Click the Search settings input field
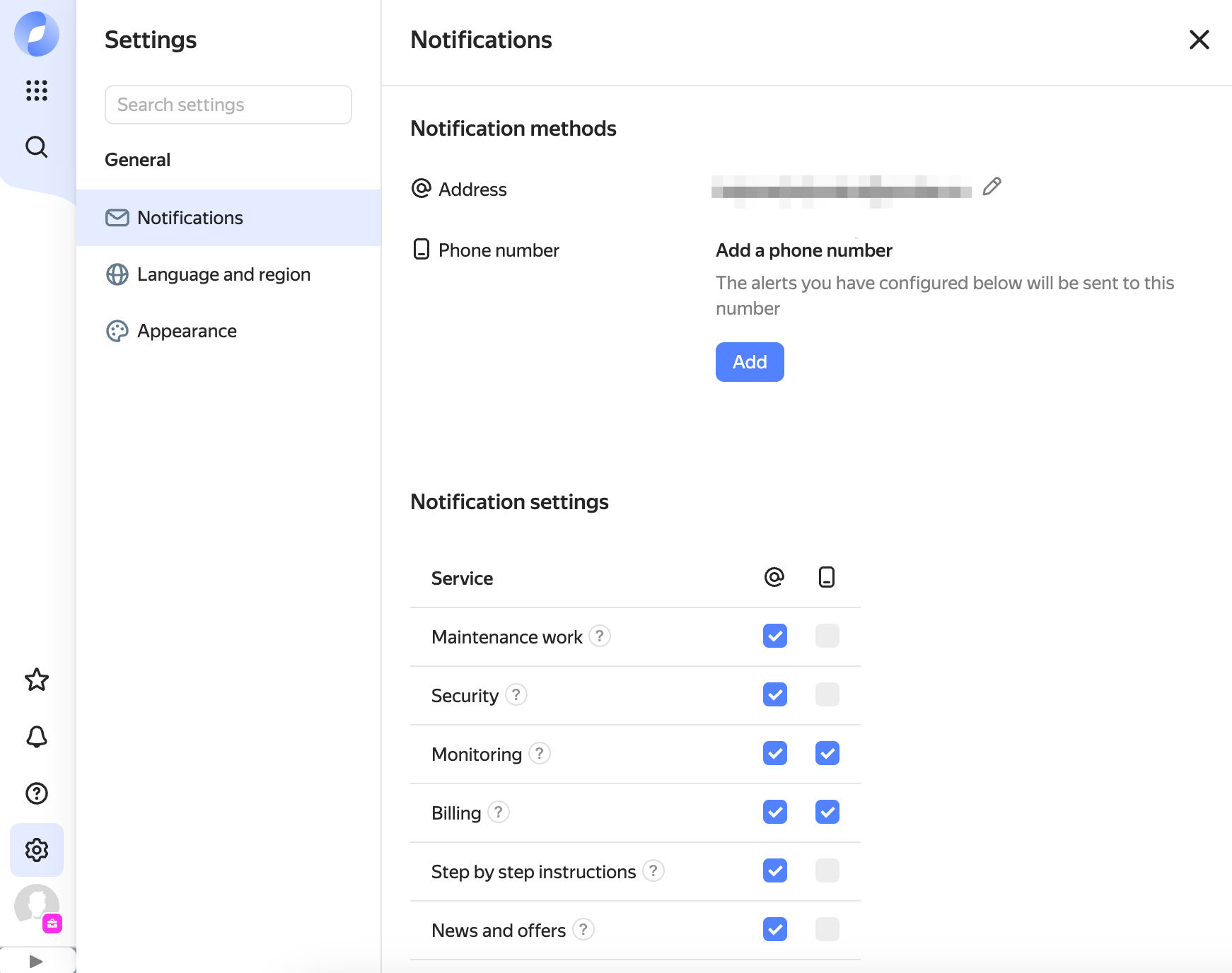Viewport: 1232px width, 973px height. coord(228,104)
